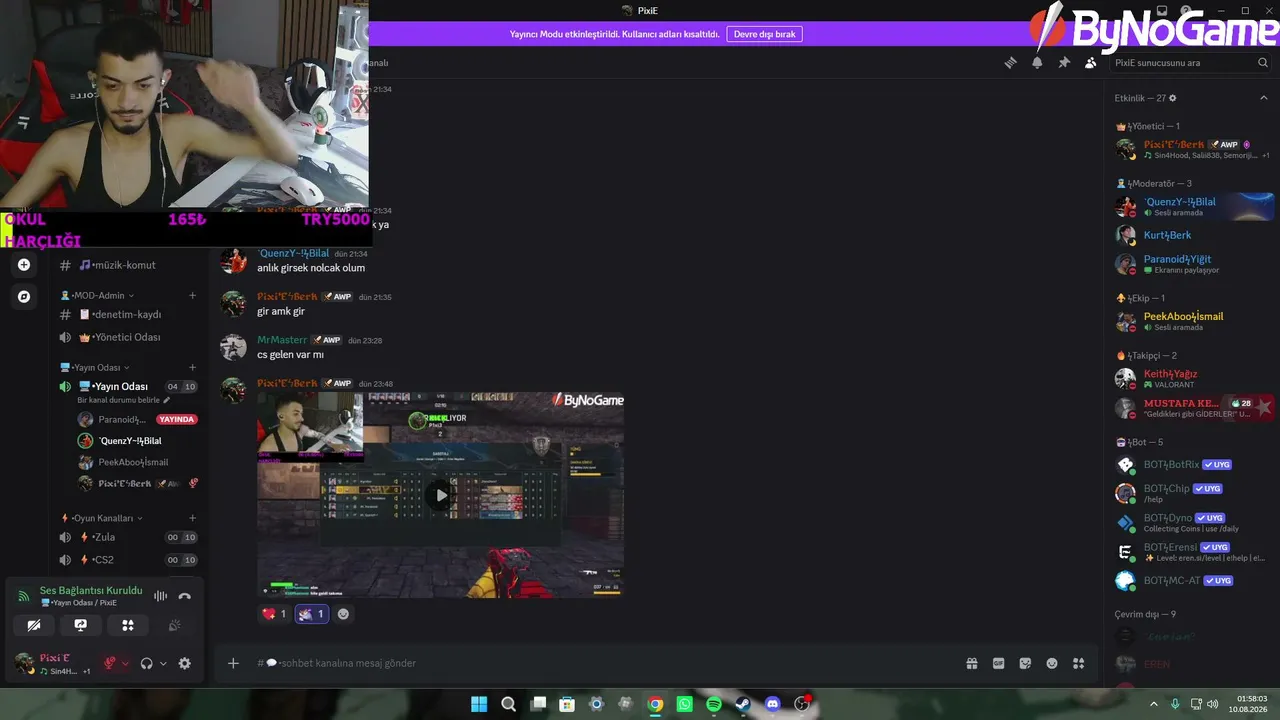
Task: Select Keith Yağız in the member list
Action: click(x=1194, y=379)
